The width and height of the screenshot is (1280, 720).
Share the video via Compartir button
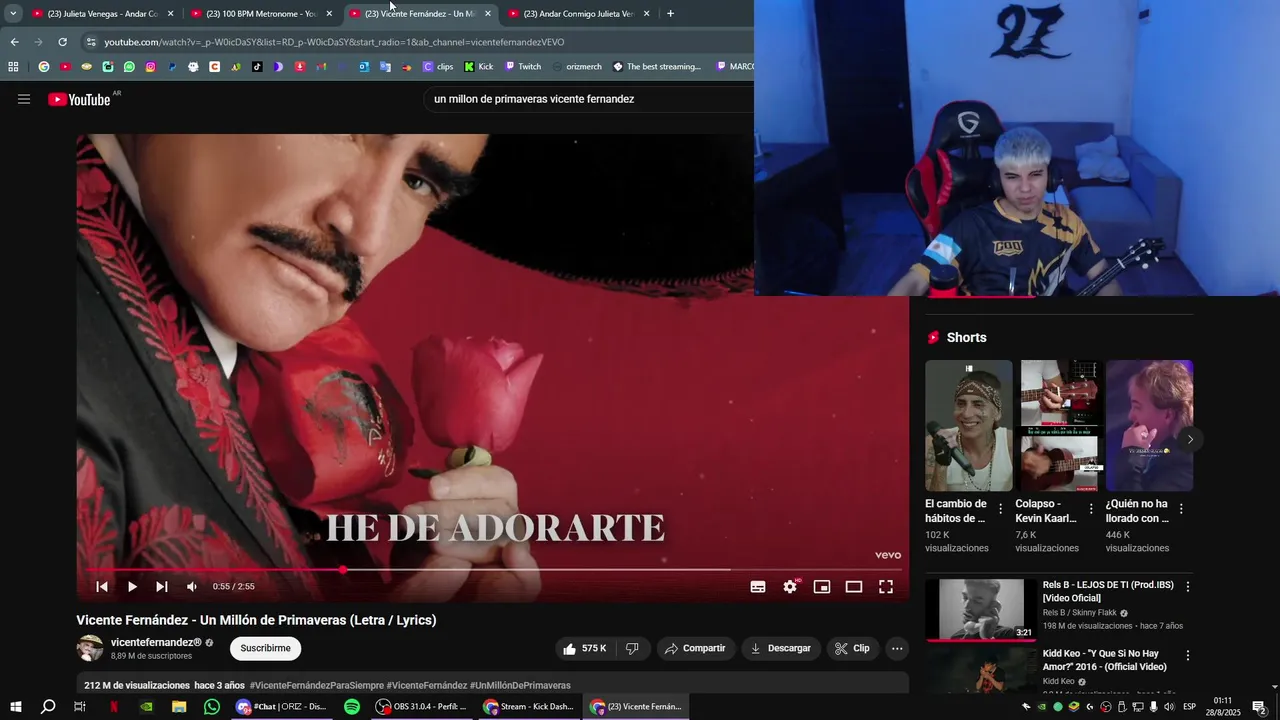(x=696, y=649)
